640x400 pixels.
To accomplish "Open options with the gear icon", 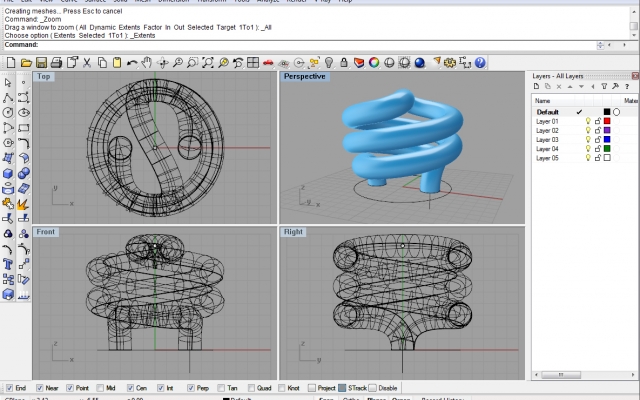I will coord(450,63).
